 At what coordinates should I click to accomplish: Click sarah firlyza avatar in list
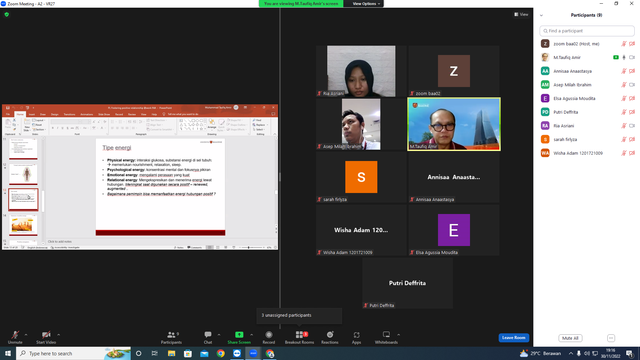545,139
